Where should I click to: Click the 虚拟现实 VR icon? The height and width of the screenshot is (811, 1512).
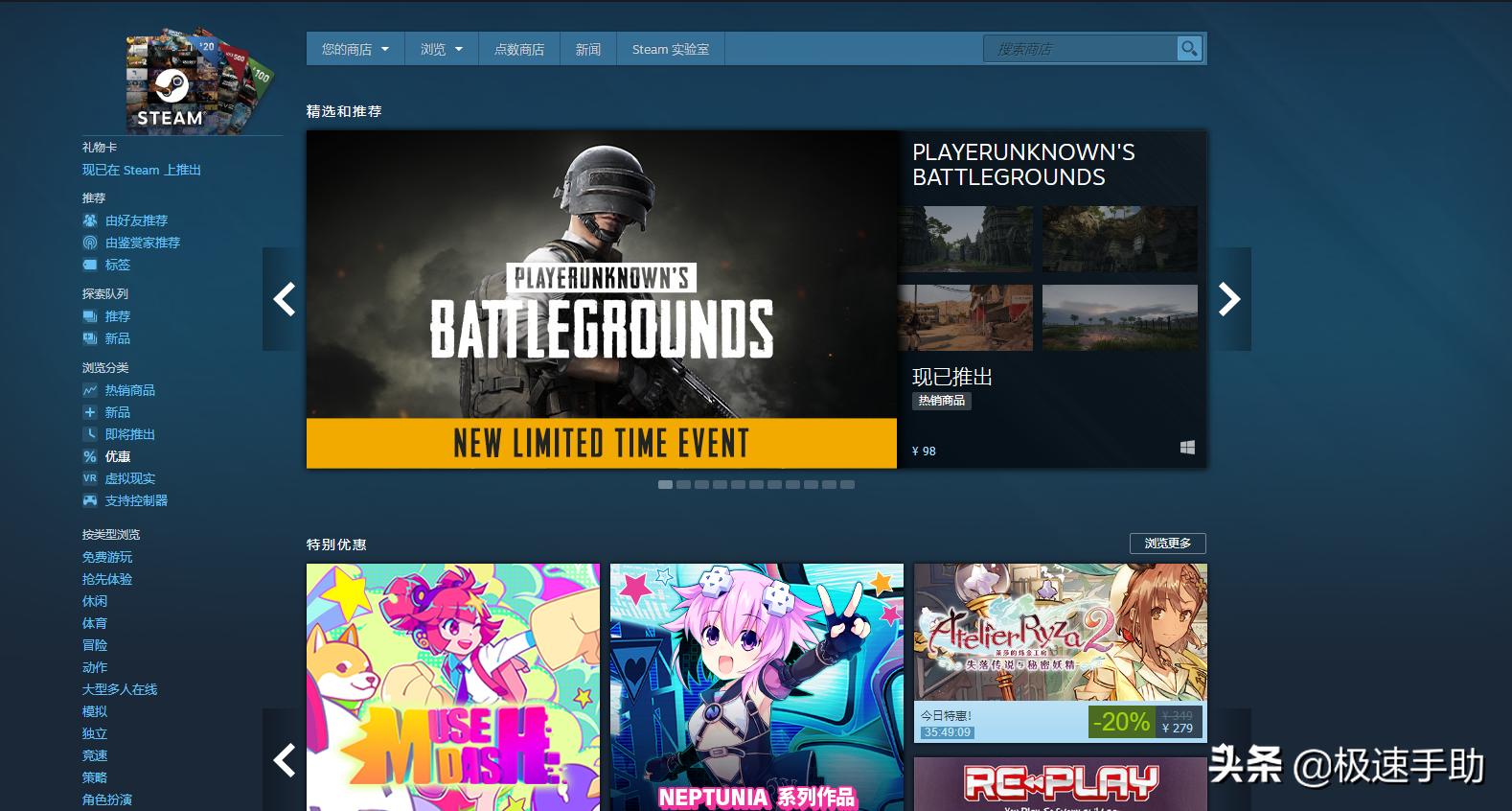[x=90, y=478]
